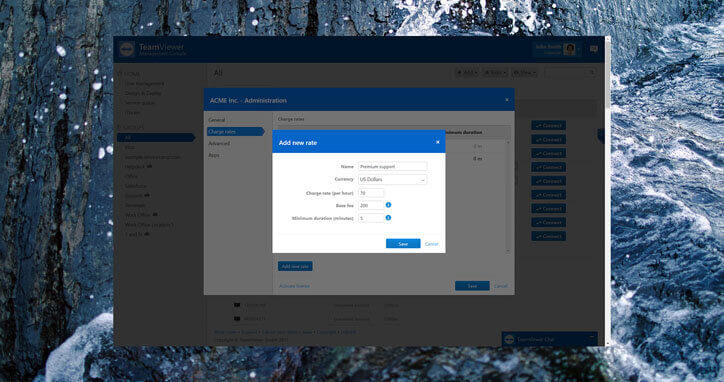This screenshot has width=724, height=382.
Task: Expand the View dropdown in the toolbar
Action: click(525, 73)
